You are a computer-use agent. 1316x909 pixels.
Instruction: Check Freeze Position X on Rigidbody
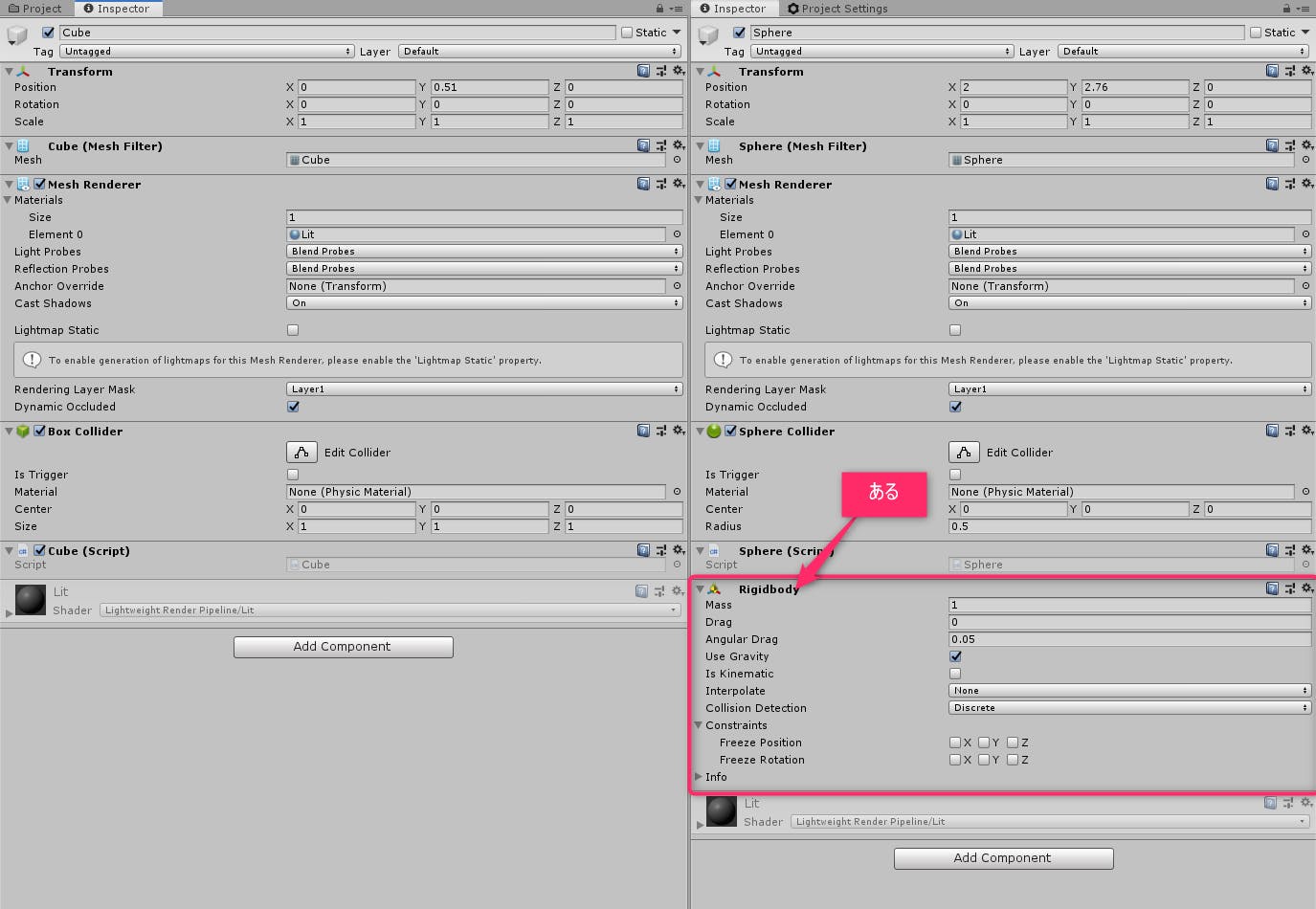click(955, 743)
